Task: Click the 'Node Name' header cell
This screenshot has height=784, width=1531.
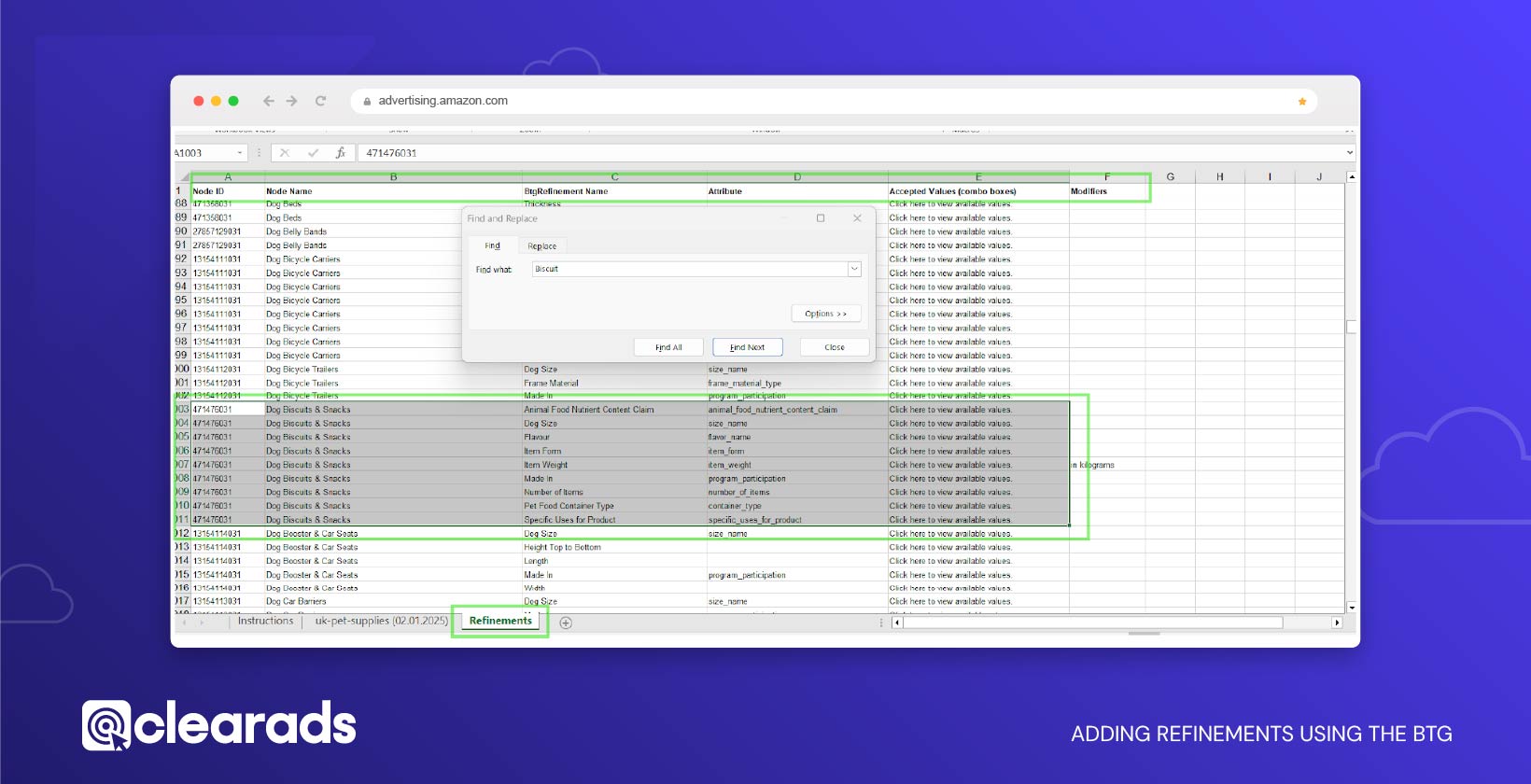Action: point(393,191)
